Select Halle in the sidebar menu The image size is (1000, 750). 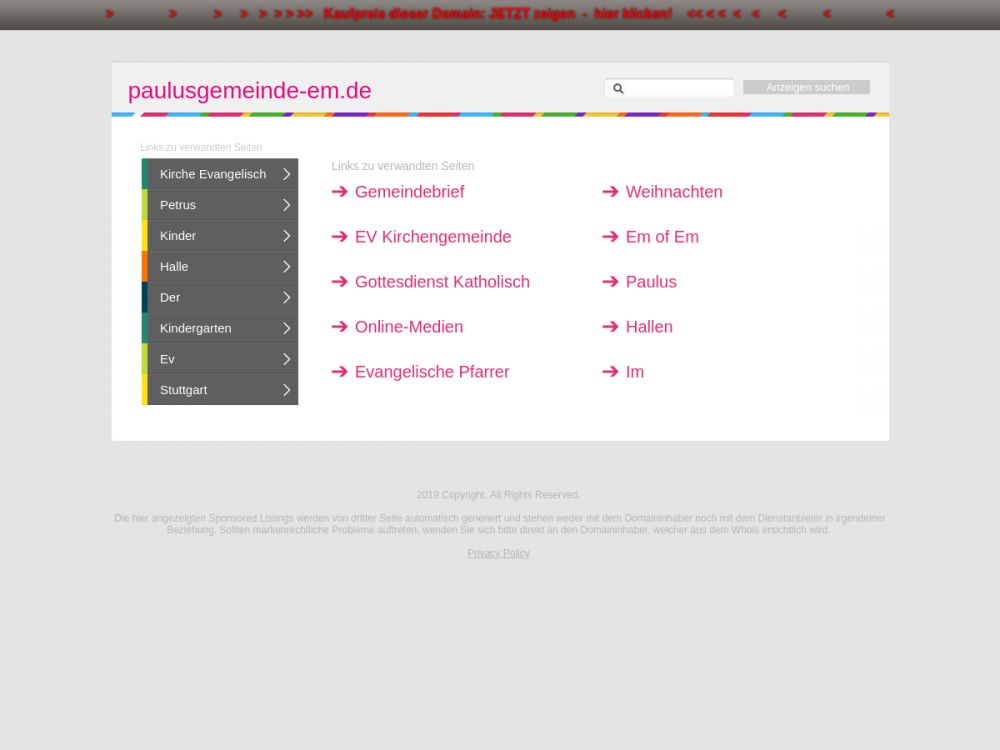(174, 267)
